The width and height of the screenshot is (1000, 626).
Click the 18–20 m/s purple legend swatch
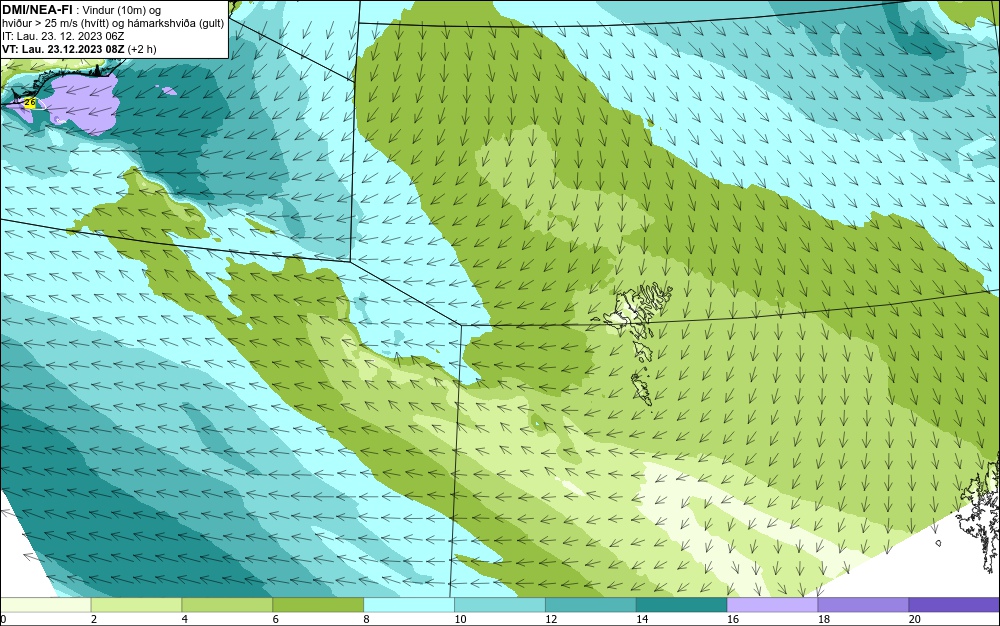[864, 605]
